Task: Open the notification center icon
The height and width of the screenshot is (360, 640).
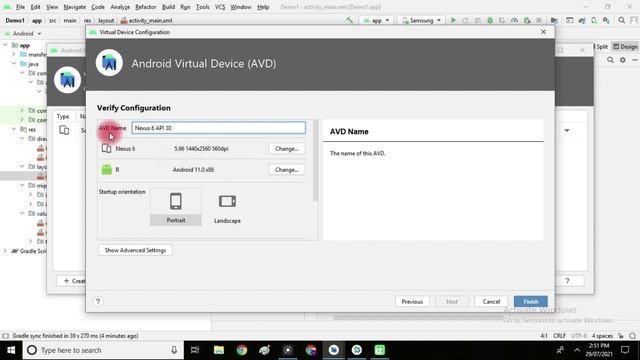Action: pyautogui.click(x=625, y=350)
